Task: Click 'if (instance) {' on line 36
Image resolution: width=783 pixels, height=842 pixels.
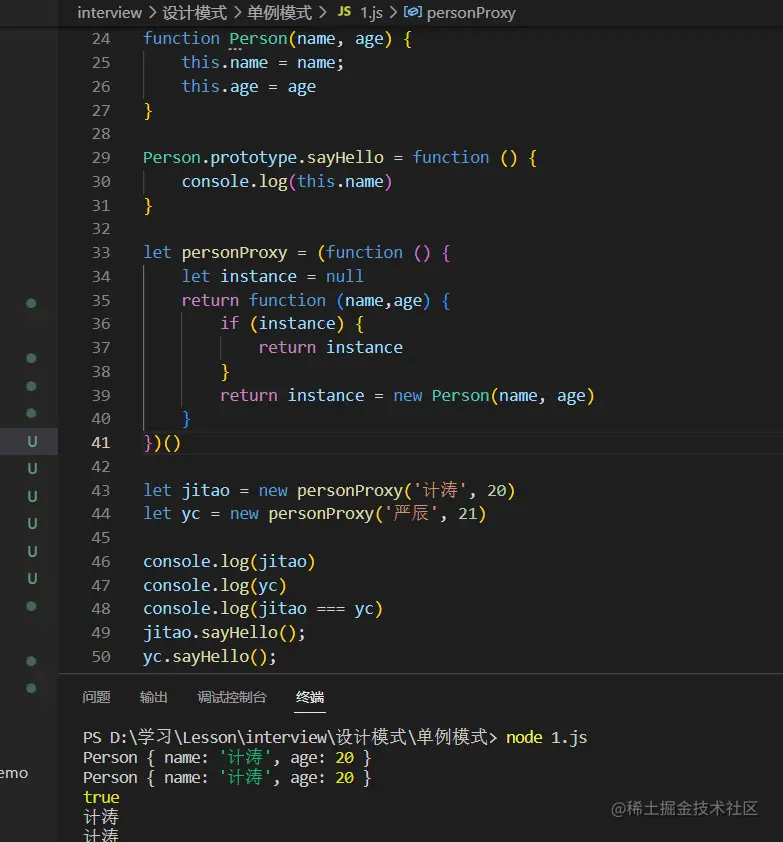Action: pyautogui.click(x=292, y=323)
